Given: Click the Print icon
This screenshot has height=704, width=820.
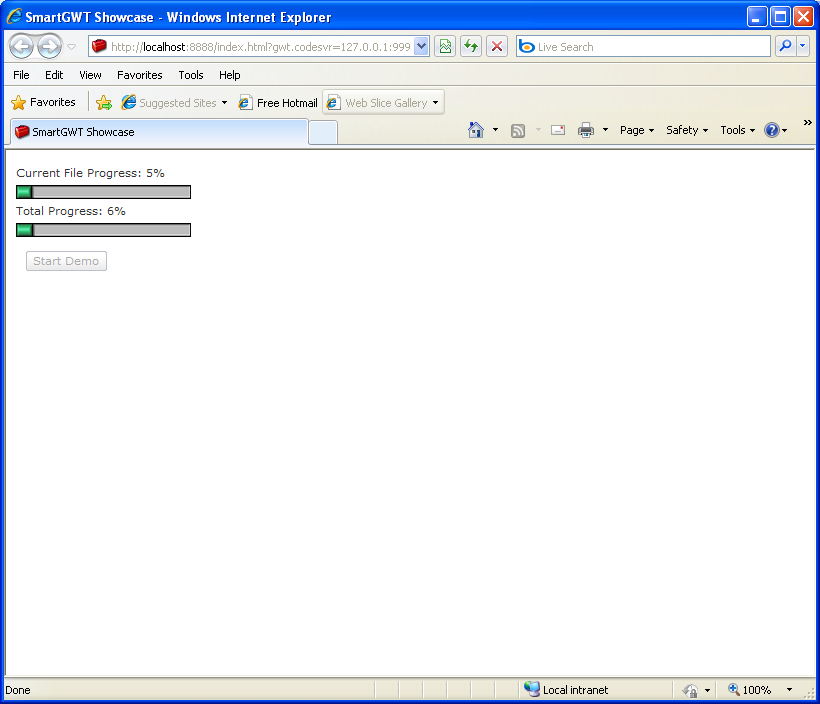Looking at the screenshot, I should click(586, 130).
